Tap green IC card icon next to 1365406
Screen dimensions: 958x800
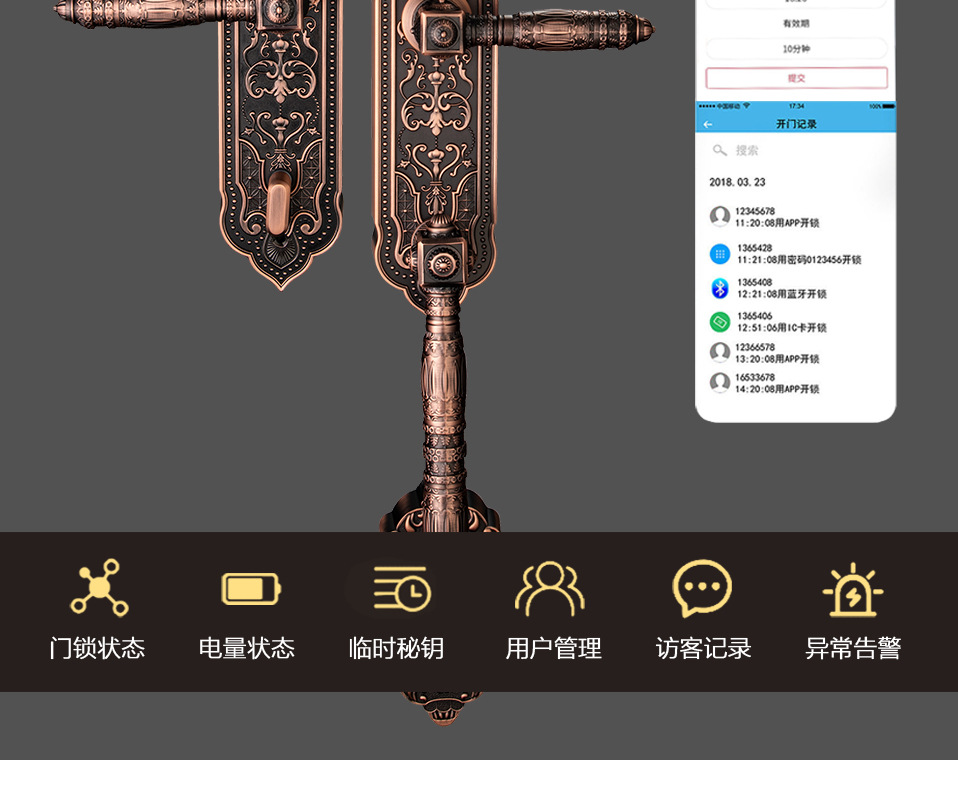click(720, 321)
